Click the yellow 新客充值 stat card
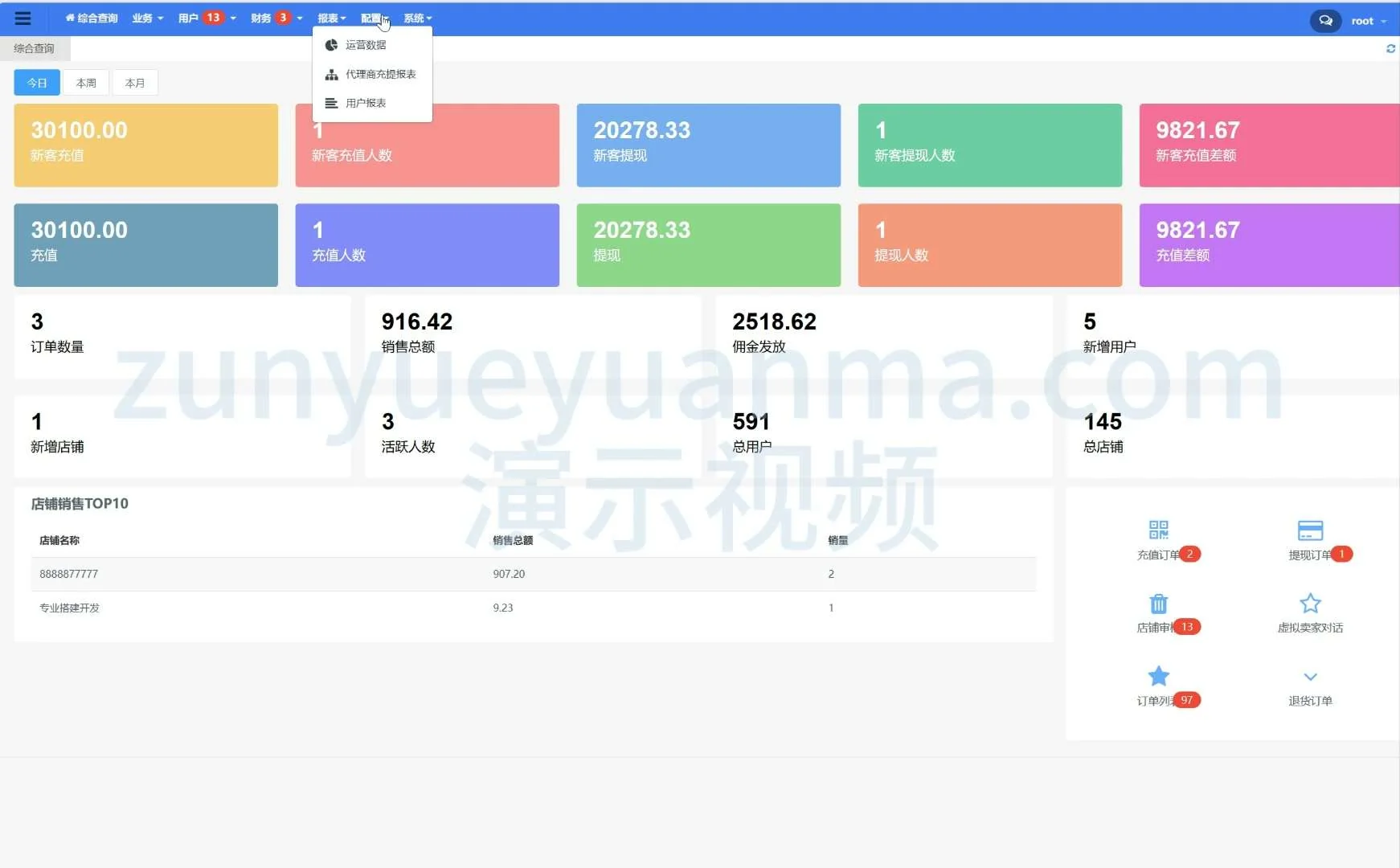Viewport: 1400px width, 868px height. [145, 145]
